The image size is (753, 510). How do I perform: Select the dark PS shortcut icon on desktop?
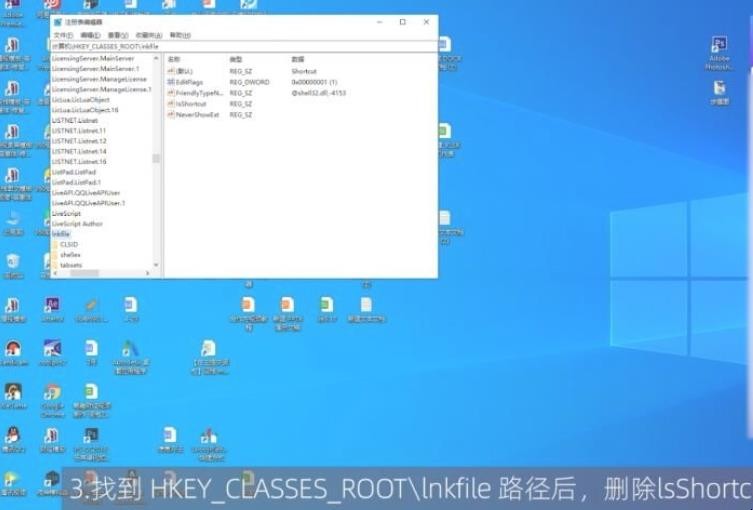pyautogui.click(x=91, y=443)
